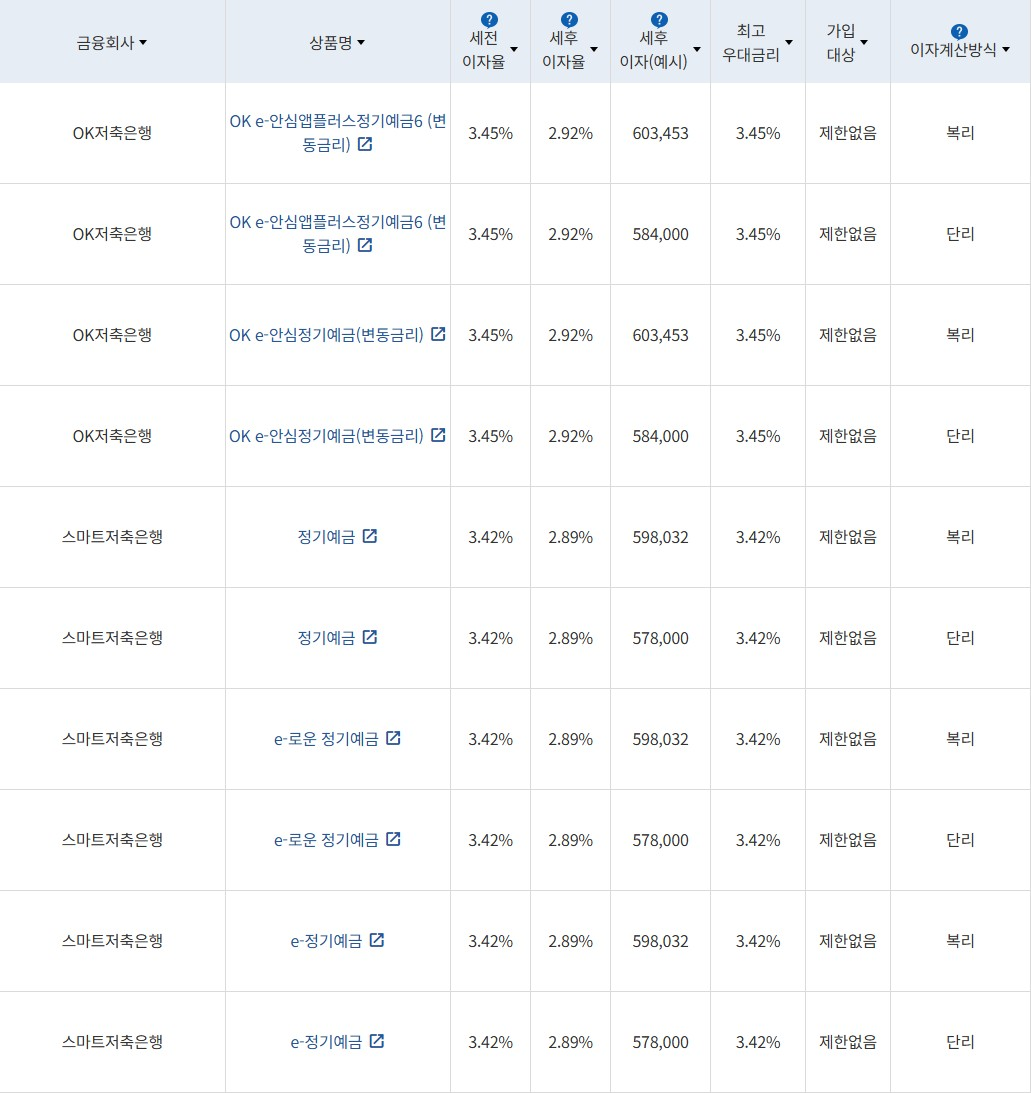
Task: Open the 상품명 column sort dropdown
Action: coord(361,43)
